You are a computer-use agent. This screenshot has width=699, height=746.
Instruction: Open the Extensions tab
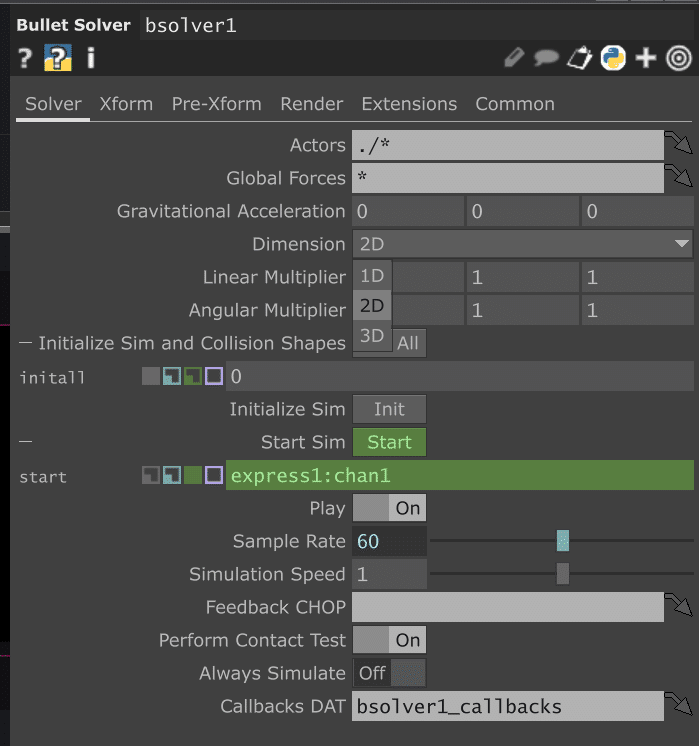(409, 104)
